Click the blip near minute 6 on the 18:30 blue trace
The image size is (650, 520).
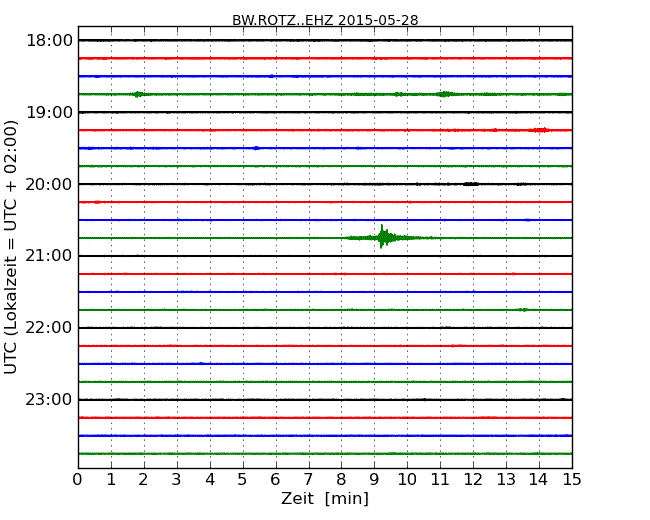pos(272,76)
